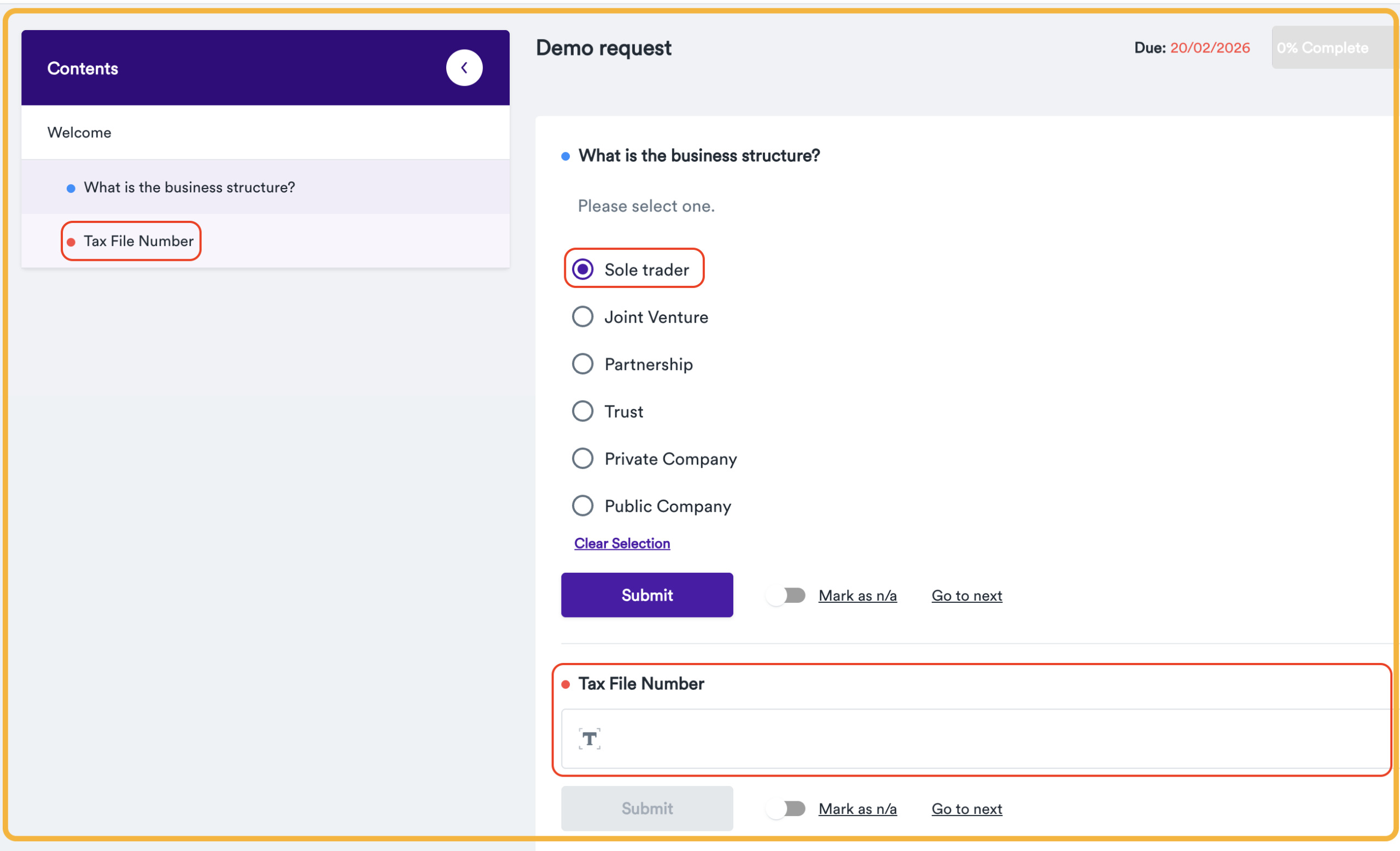Screen dimensions: 1400x851
Task: Click Clear Selection under the options
Action: point(622,543)
